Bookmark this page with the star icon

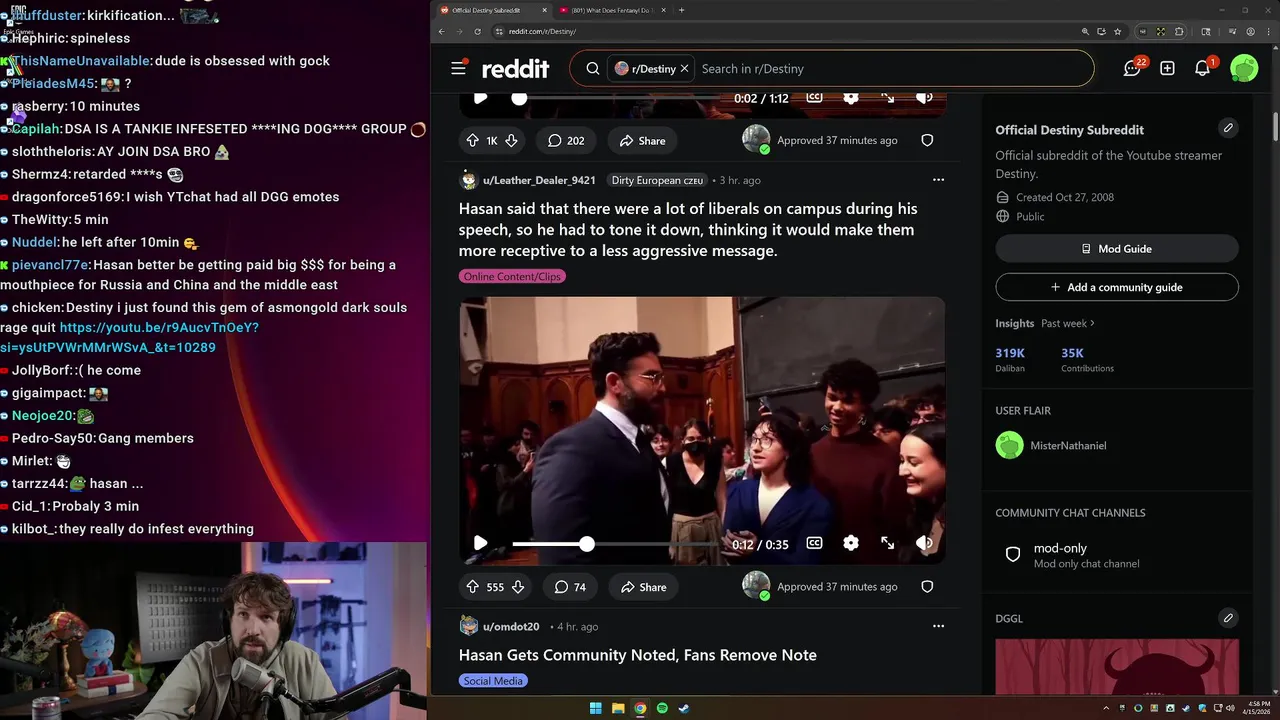click(1117, 31)
